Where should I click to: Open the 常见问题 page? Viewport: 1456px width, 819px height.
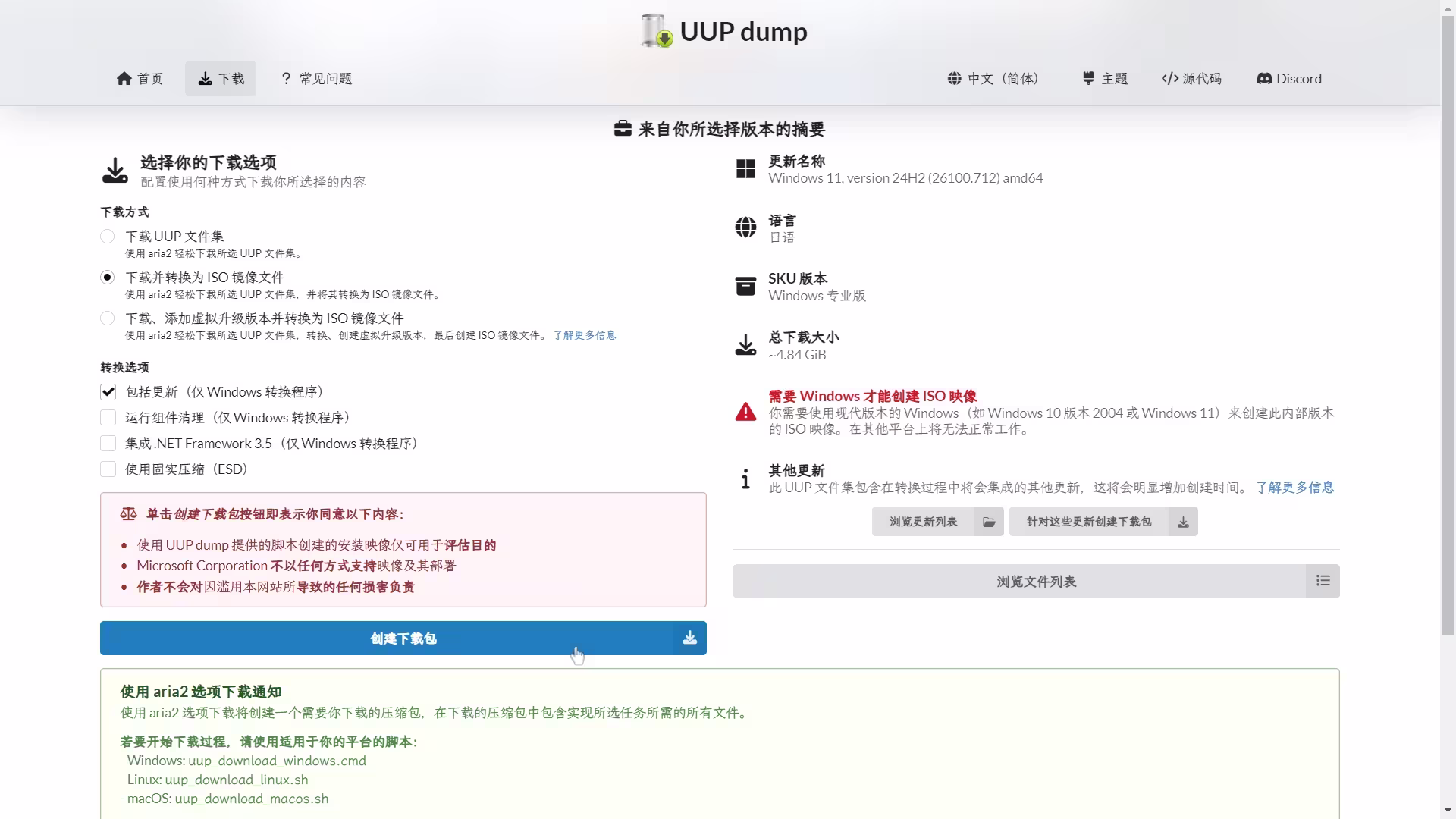tap(315, 78)
